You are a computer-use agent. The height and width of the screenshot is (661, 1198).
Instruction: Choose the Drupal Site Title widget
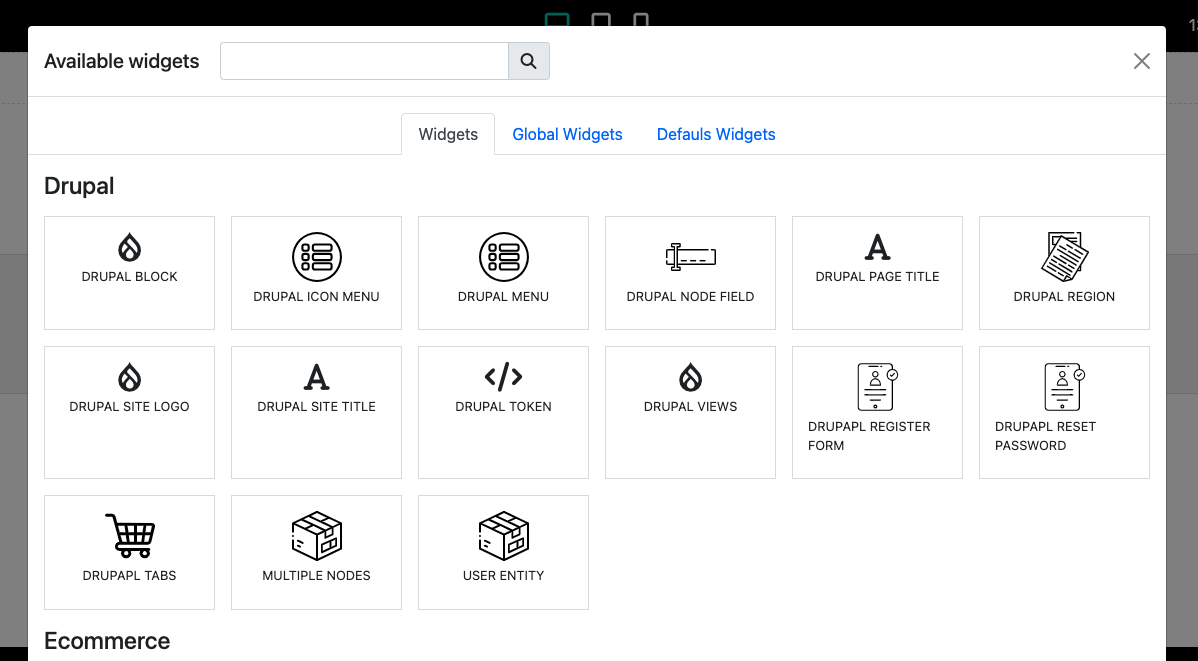pyautogui.click(x=316, y=413)
